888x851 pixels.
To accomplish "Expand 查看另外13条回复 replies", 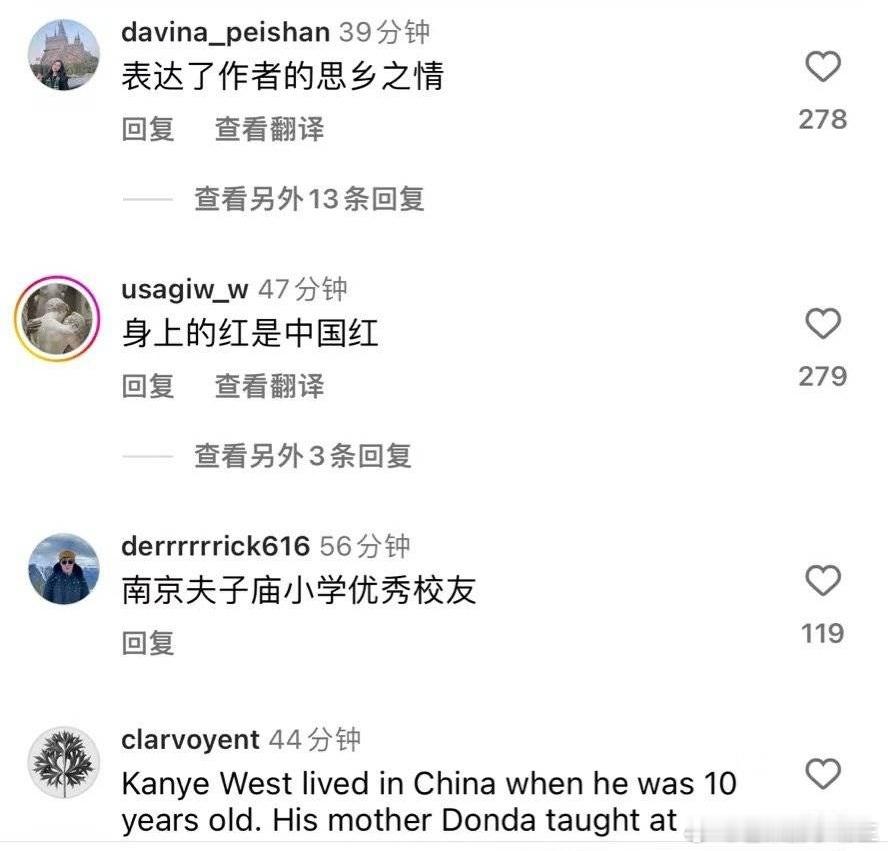I will pos(309,199).
